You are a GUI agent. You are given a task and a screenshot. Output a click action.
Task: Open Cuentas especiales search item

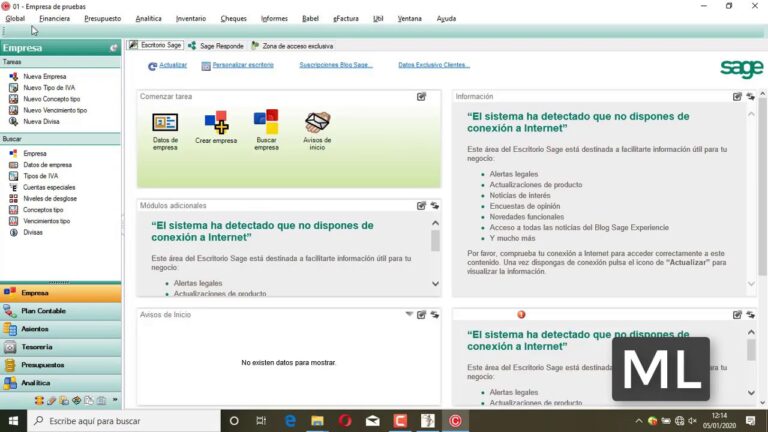pos(49,187)
